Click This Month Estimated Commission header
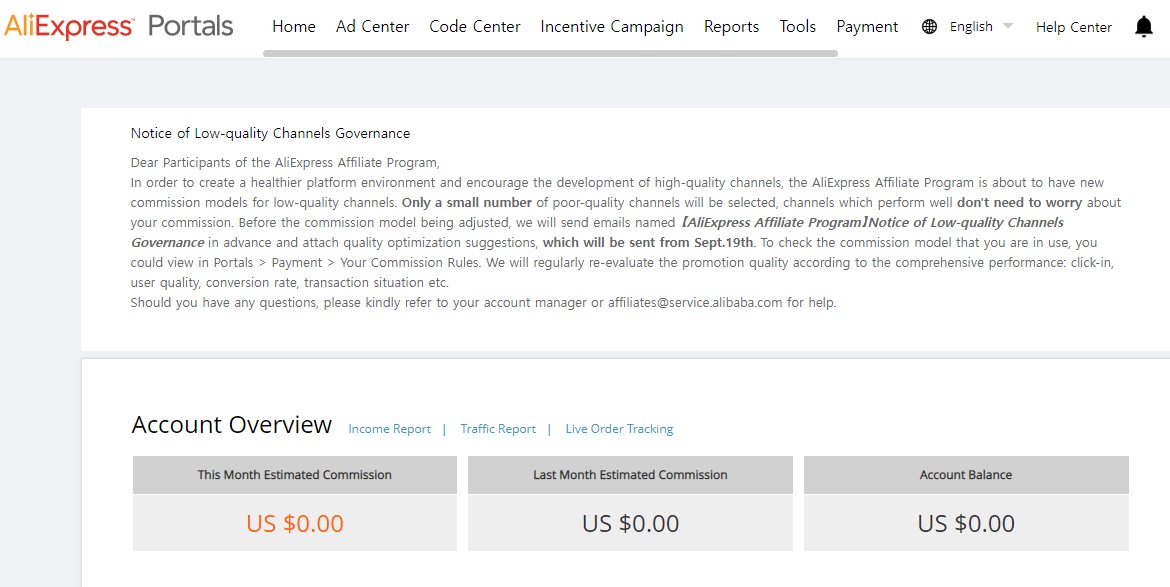Image resolution: width=1170 pixels, height=587 pixels. point(295,474)
